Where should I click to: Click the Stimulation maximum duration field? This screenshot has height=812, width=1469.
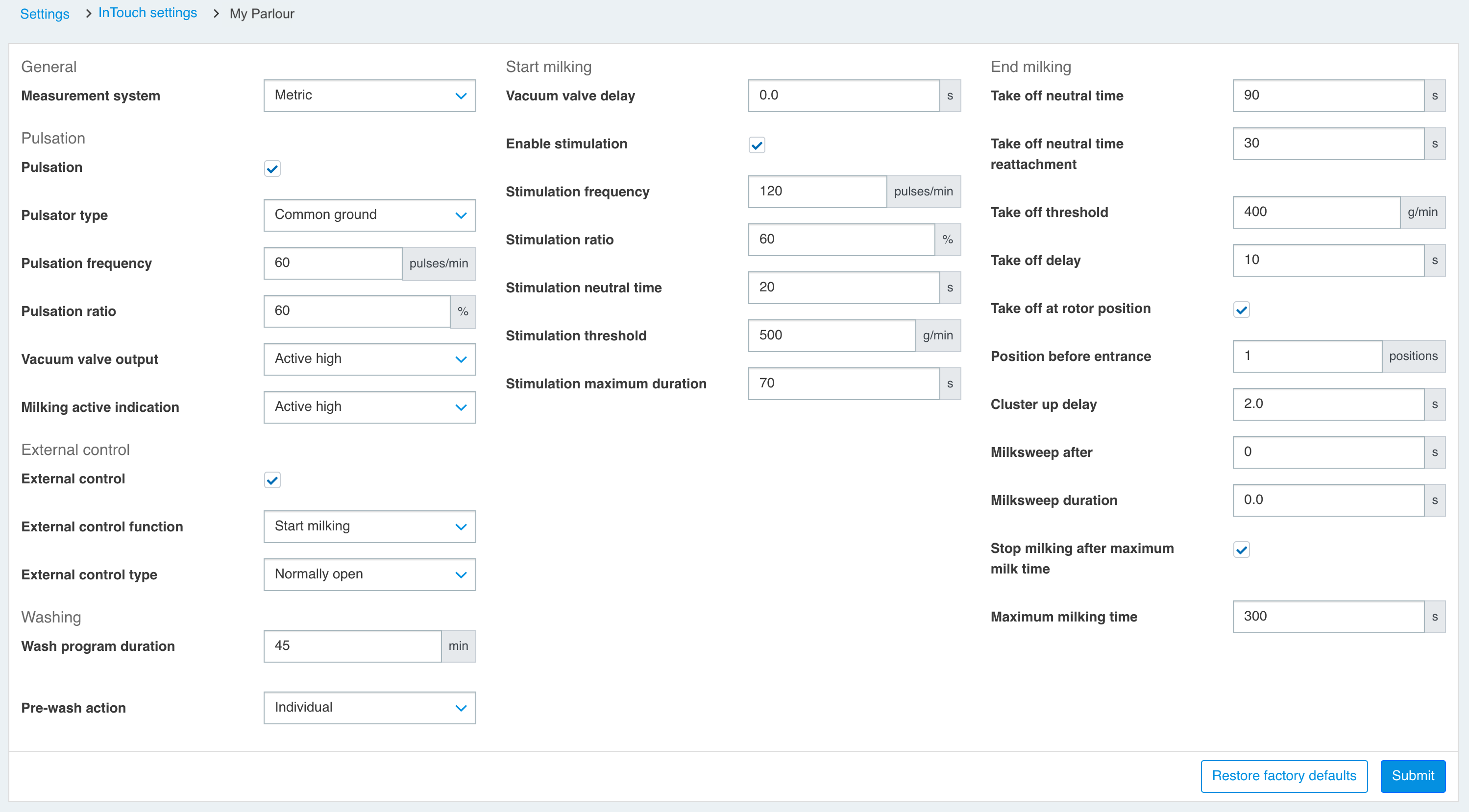pos(844,383)
